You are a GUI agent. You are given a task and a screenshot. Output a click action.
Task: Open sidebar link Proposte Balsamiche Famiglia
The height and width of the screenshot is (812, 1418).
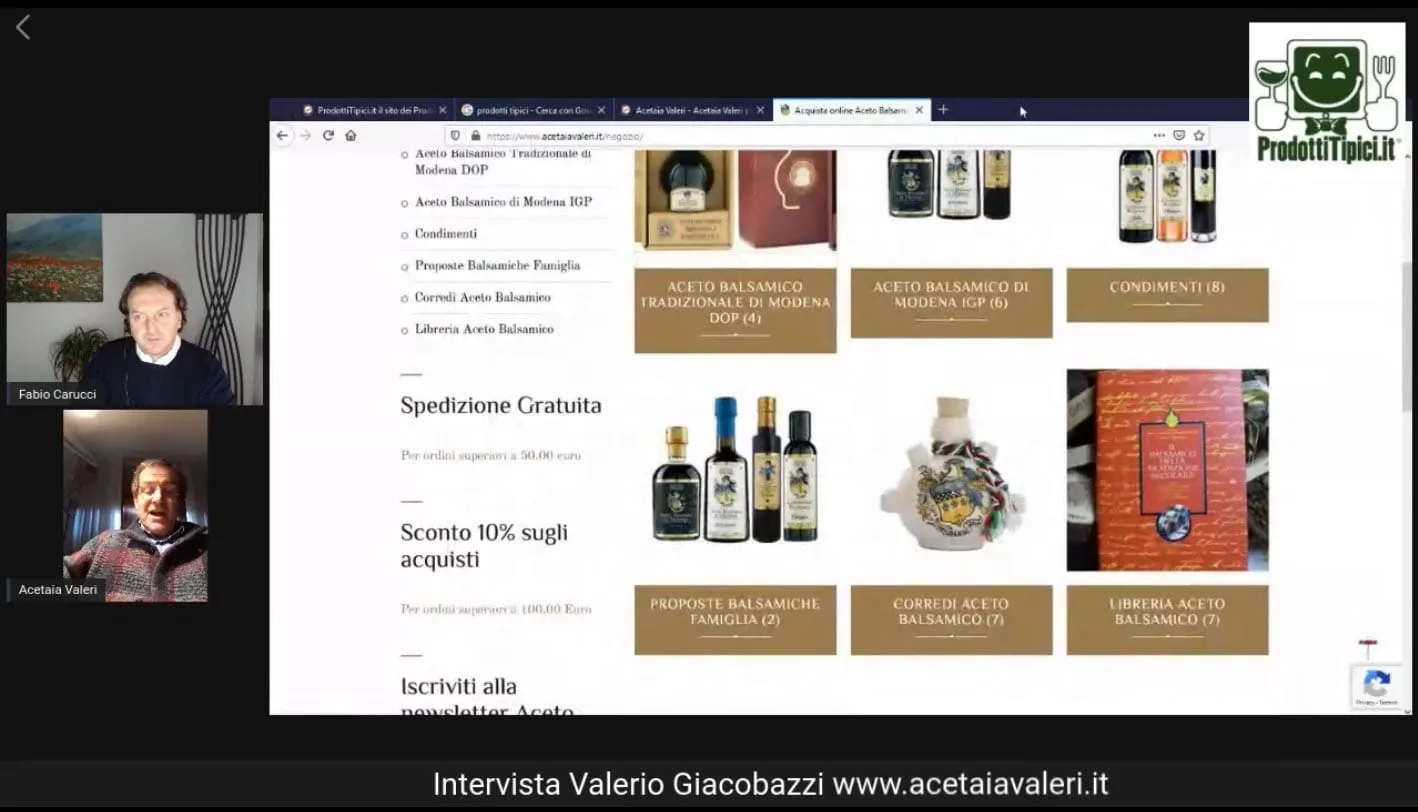coord(497,266)
